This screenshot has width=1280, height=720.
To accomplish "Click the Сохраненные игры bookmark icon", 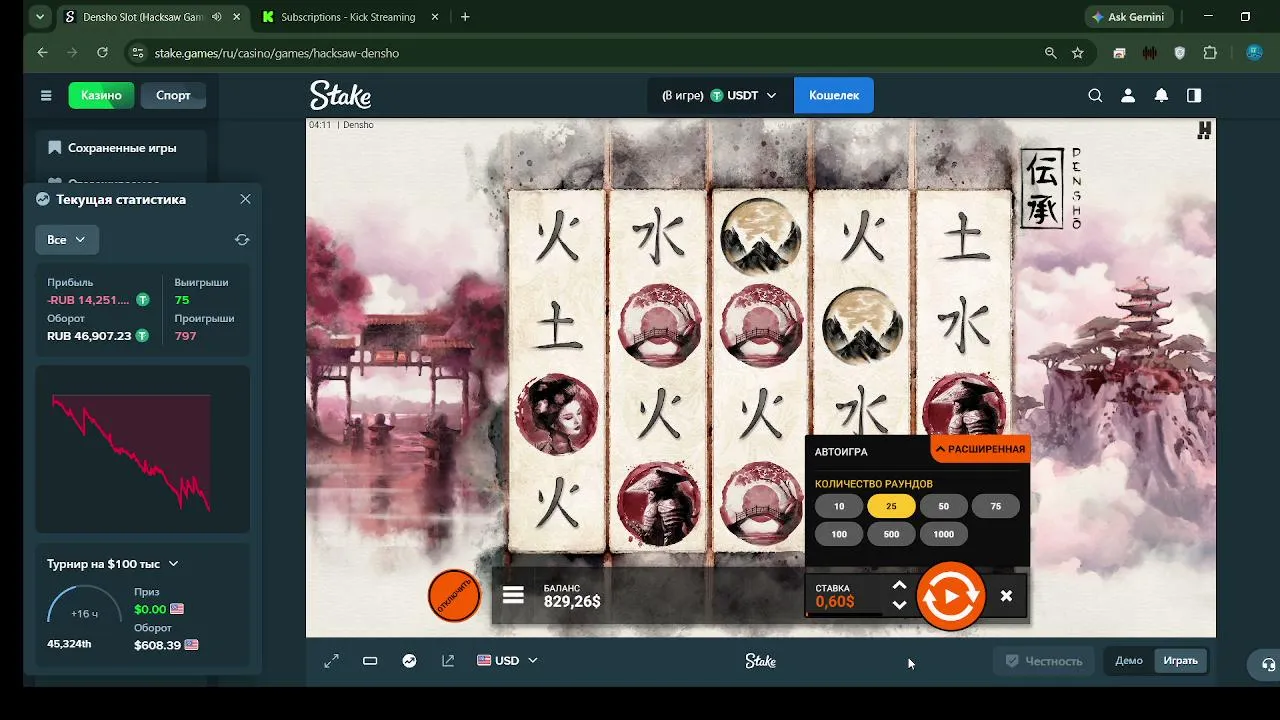I will point(55,147).
